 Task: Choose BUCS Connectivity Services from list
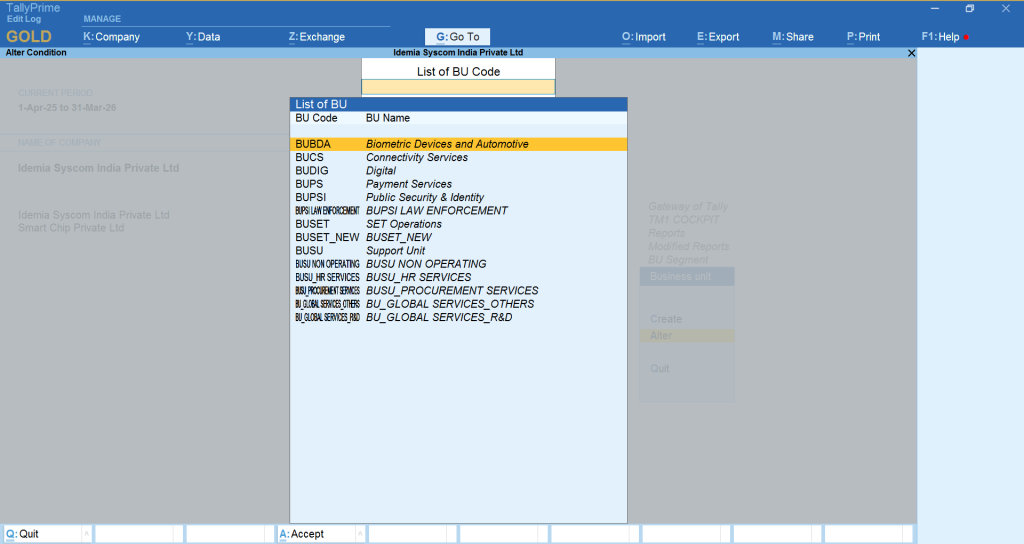click(458, 157)
